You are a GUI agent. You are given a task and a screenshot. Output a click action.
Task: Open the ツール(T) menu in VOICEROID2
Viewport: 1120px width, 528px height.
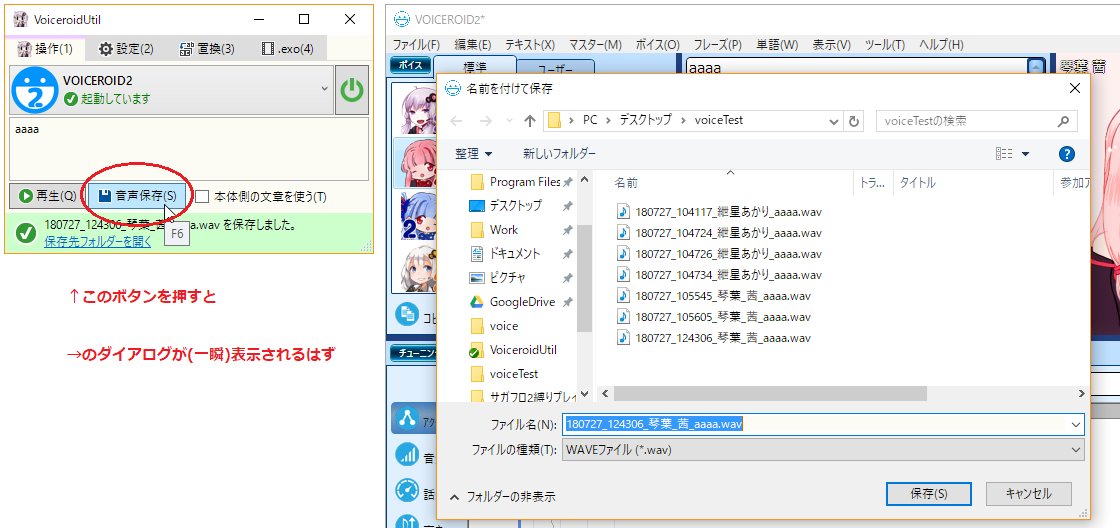884,44
